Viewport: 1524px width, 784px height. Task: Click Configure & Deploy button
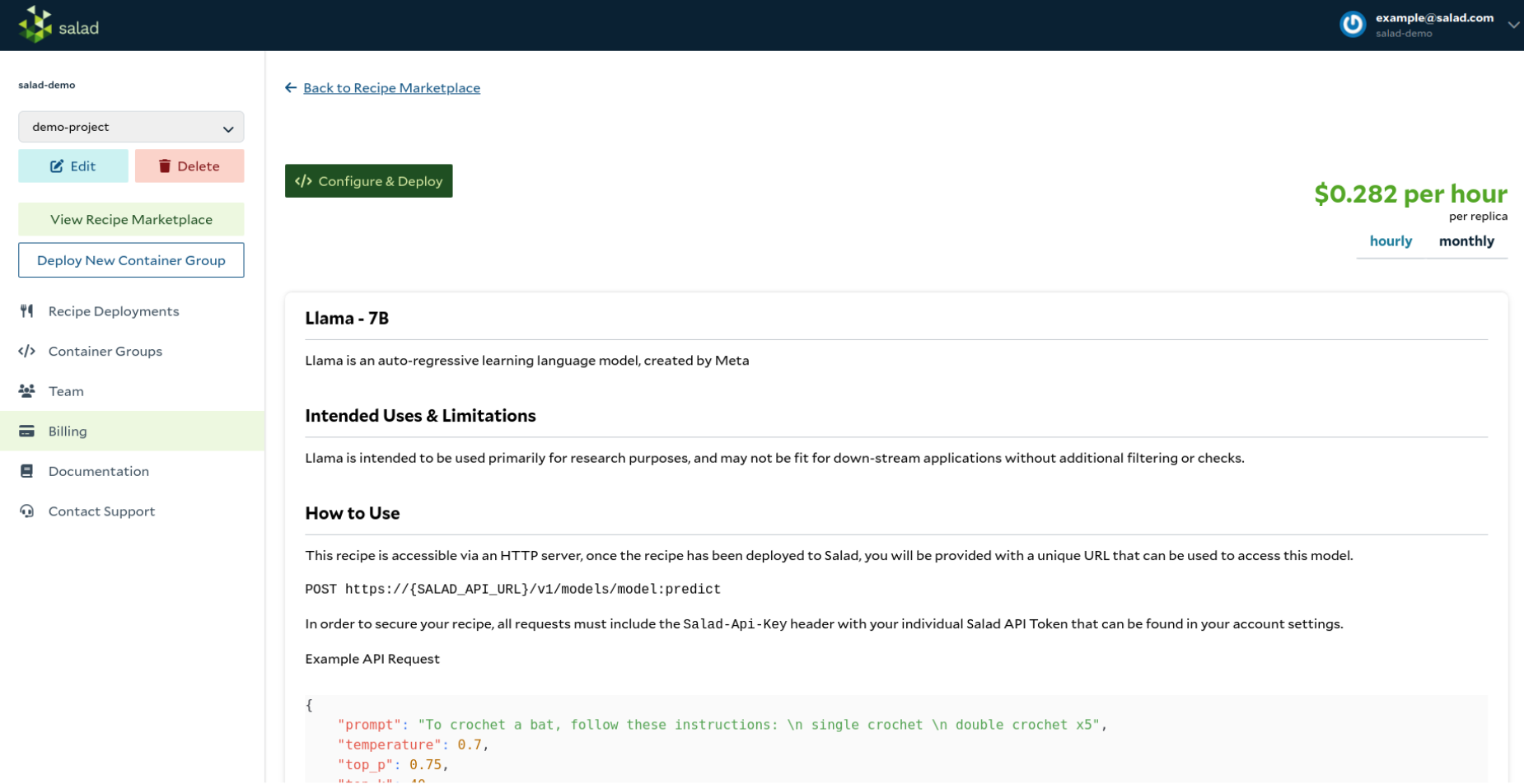tap(369, 181)
